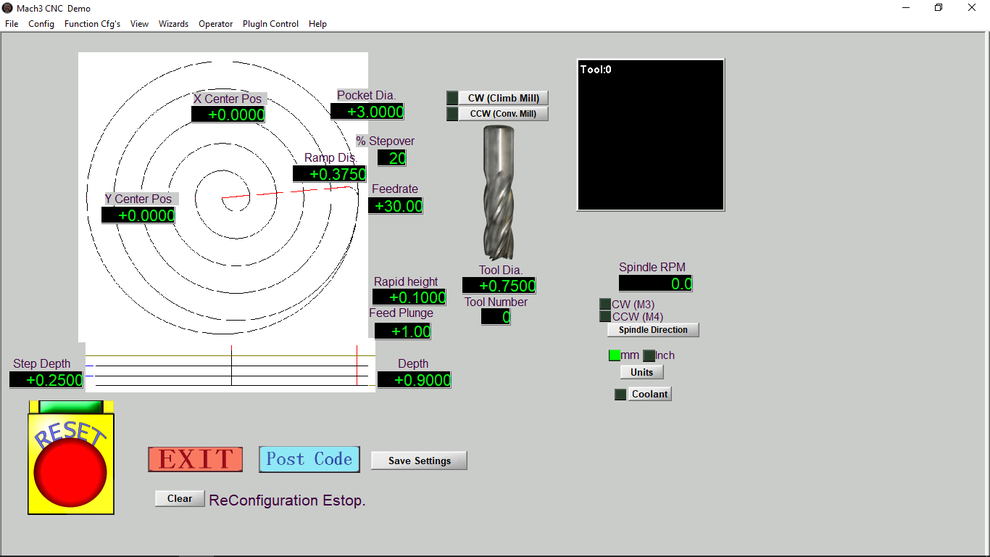This screenshot has height=557, width=990.
Task: Open the PlugIn Control menu
Action: coord(270,24)
